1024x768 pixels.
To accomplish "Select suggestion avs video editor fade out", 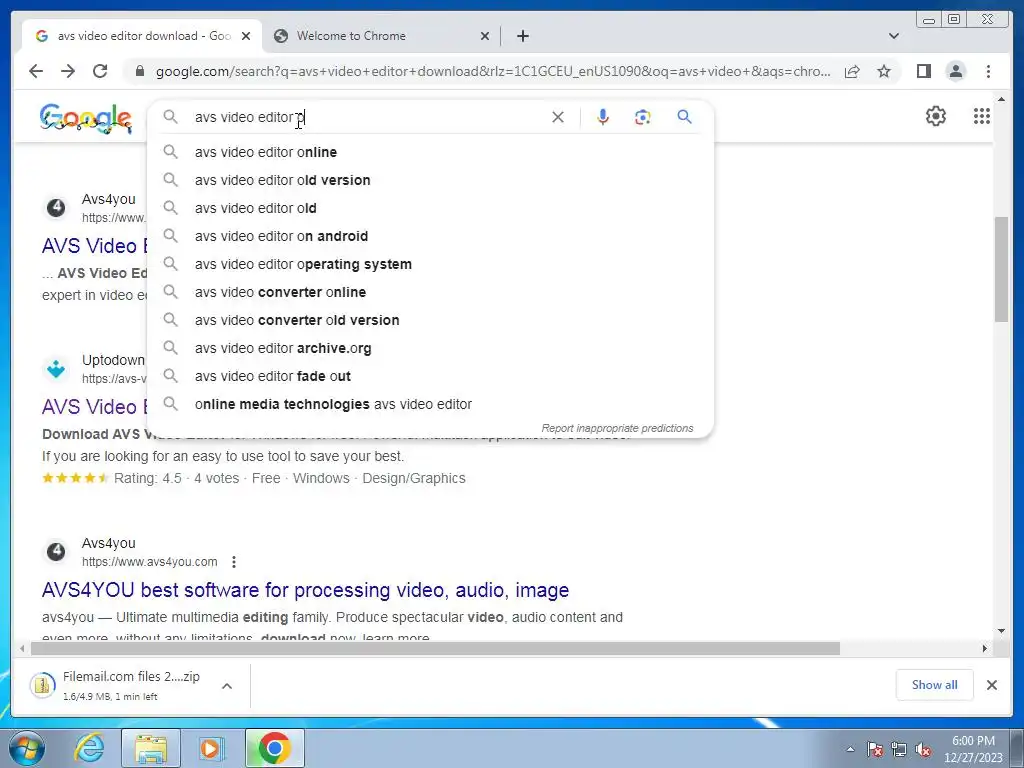I will point(430,377).
